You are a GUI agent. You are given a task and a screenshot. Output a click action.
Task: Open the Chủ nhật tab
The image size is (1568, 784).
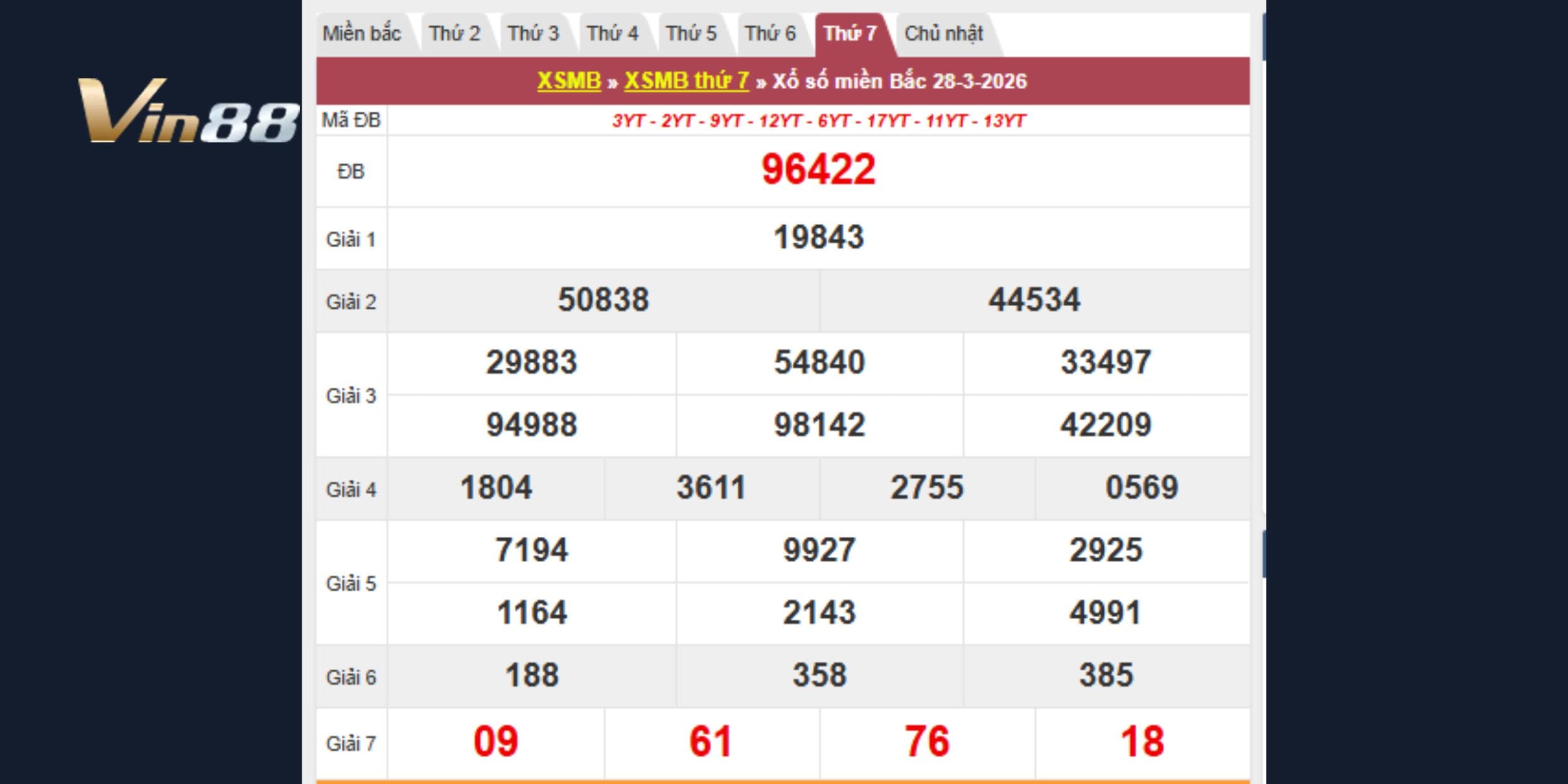(943, 33)
